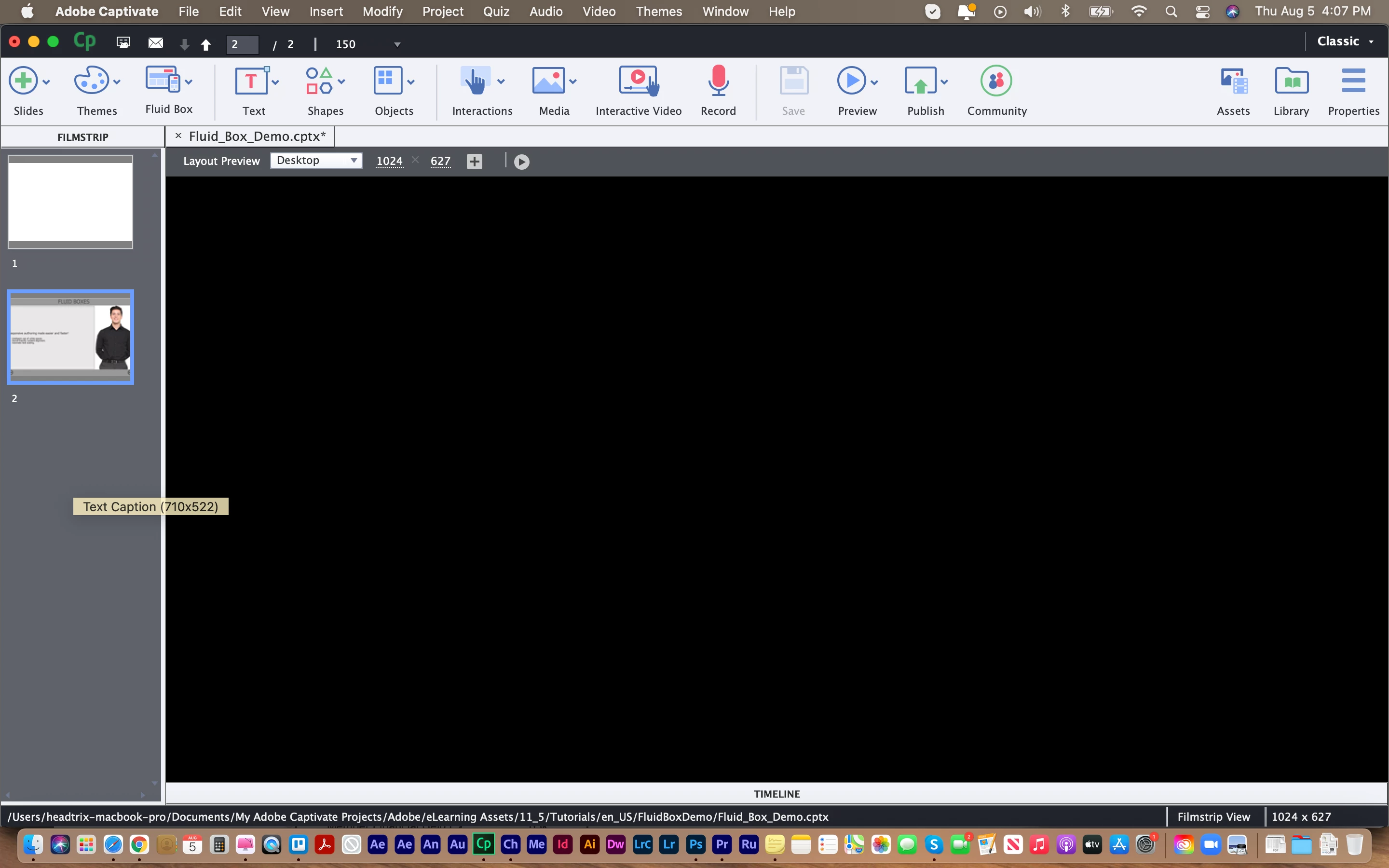Click the Record microphone icon
Image resolution: width=1389 pixels, height=868 pixels.
[718, 81]
